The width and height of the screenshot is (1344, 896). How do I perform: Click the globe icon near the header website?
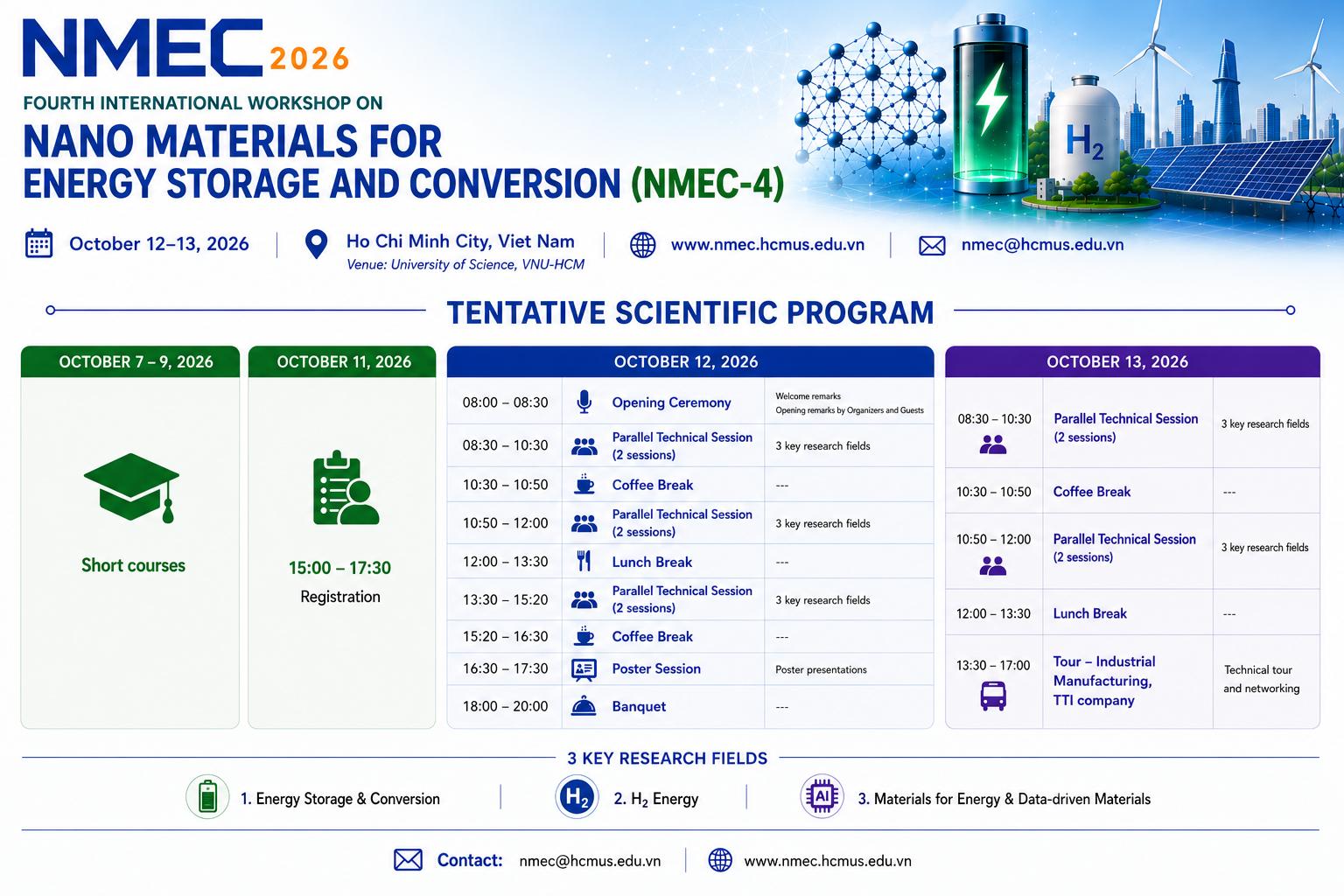[643, 245]
